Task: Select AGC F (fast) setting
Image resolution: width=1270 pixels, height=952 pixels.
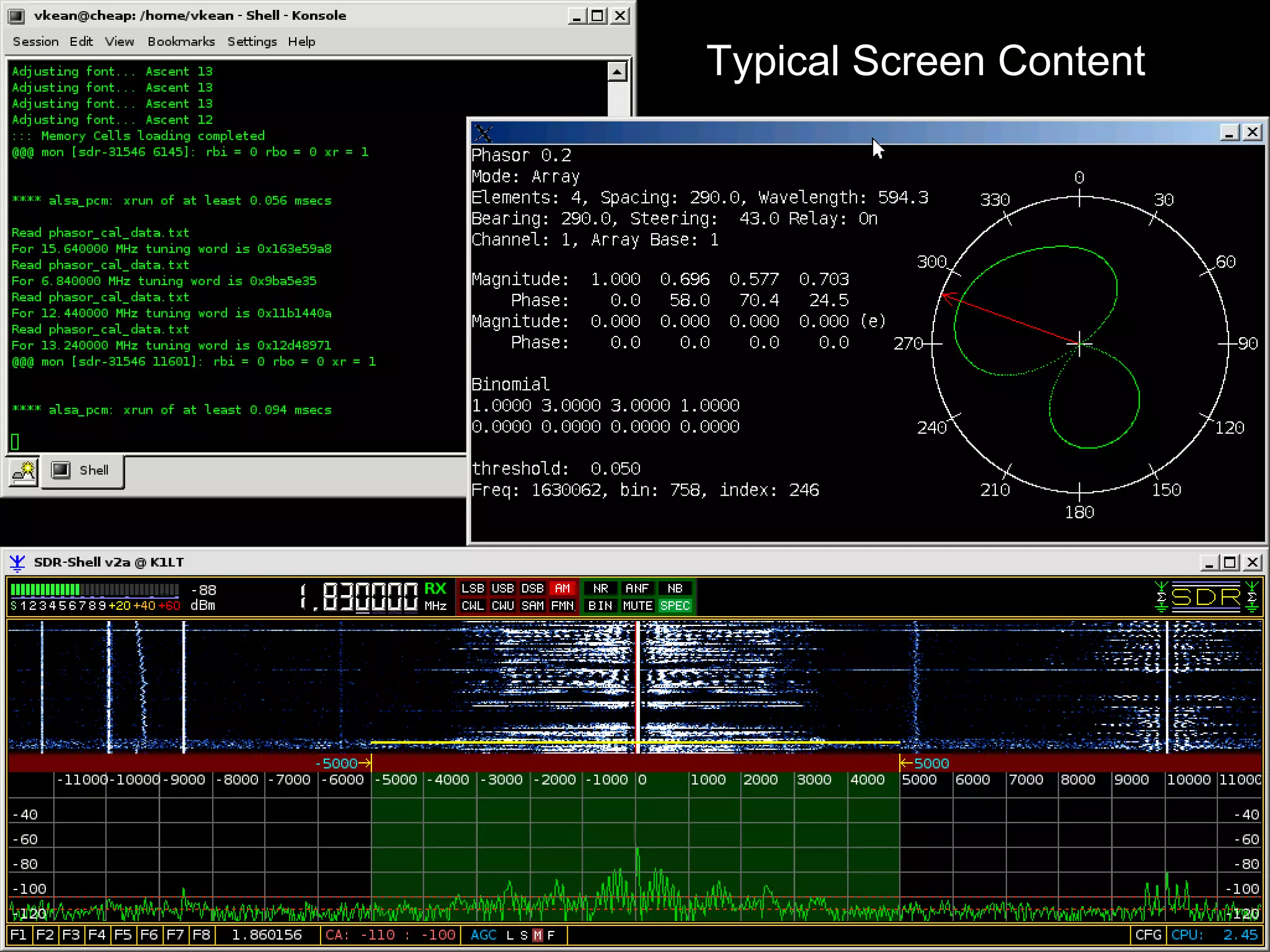Action: click(x=551, y=935)
